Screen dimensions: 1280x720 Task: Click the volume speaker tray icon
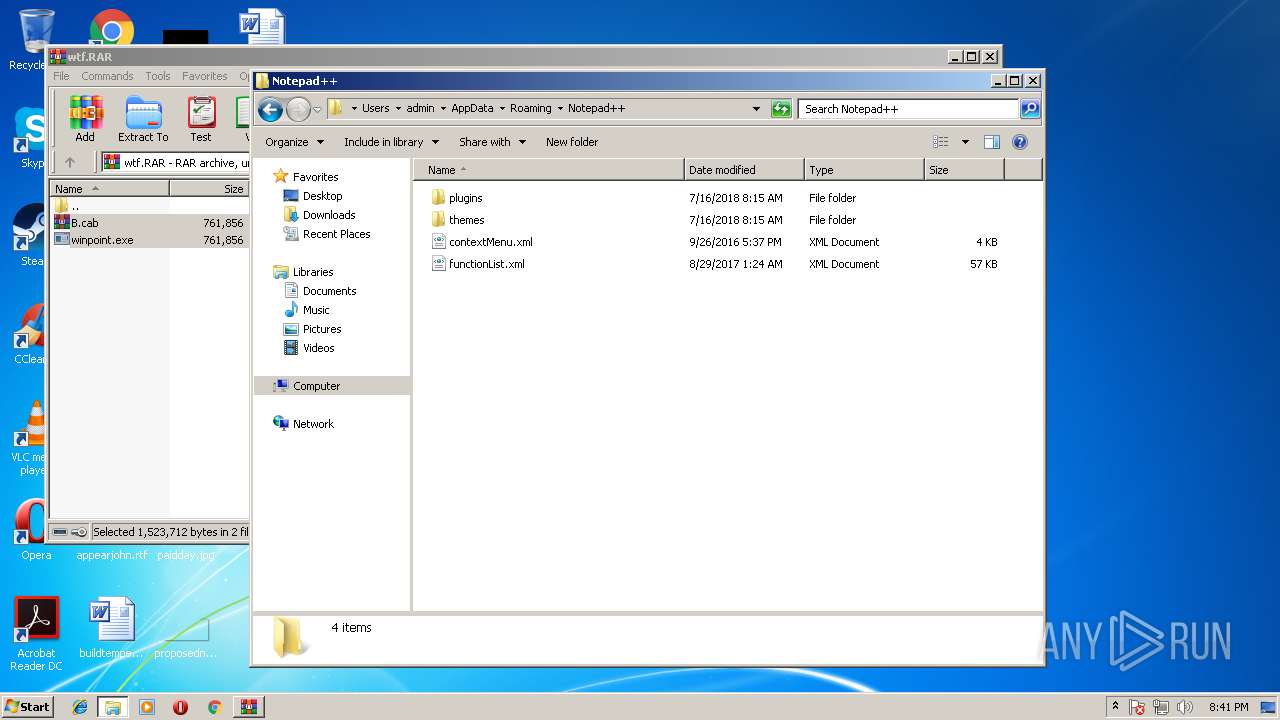(1186, 707)
